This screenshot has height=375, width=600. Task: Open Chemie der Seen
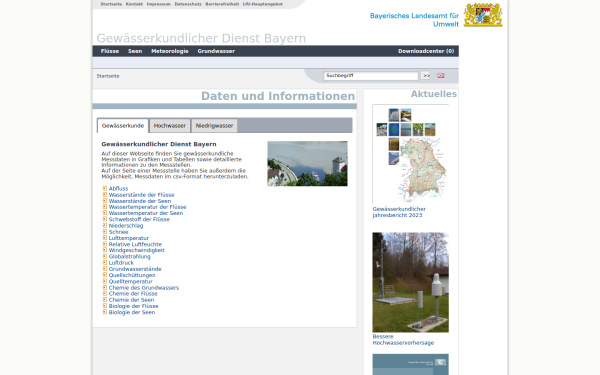click(131, 300)
